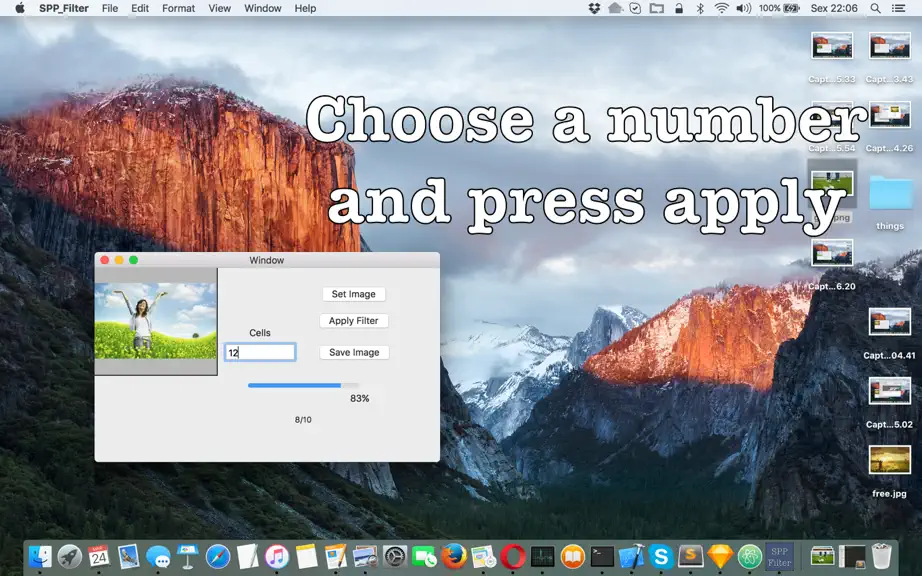This screenshot has height=576, width=922.
Task: Click the yellow minimize window button
Action: coord(119,260)
